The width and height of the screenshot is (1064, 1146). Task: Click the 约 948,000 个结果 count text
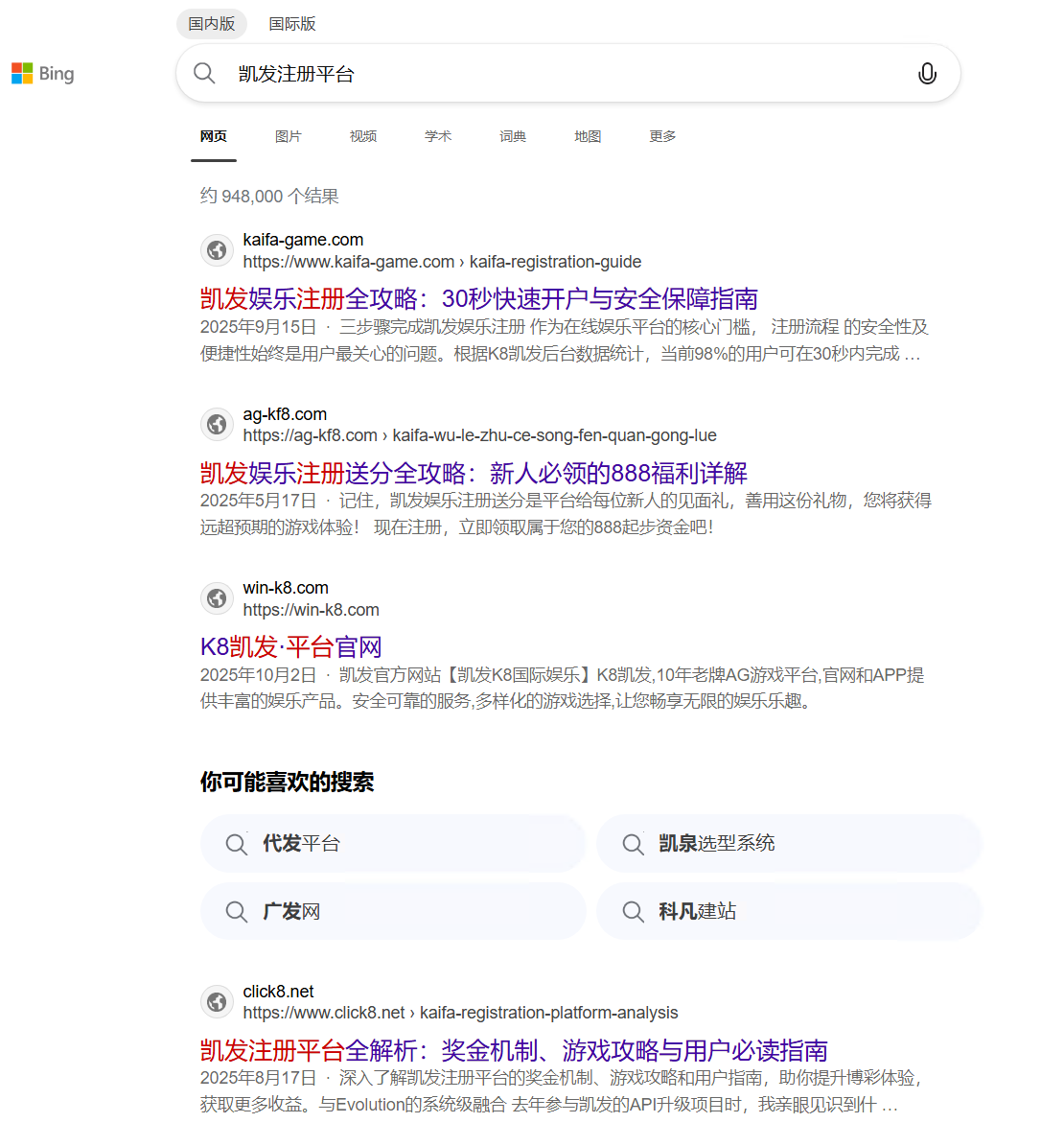(269, 196)
